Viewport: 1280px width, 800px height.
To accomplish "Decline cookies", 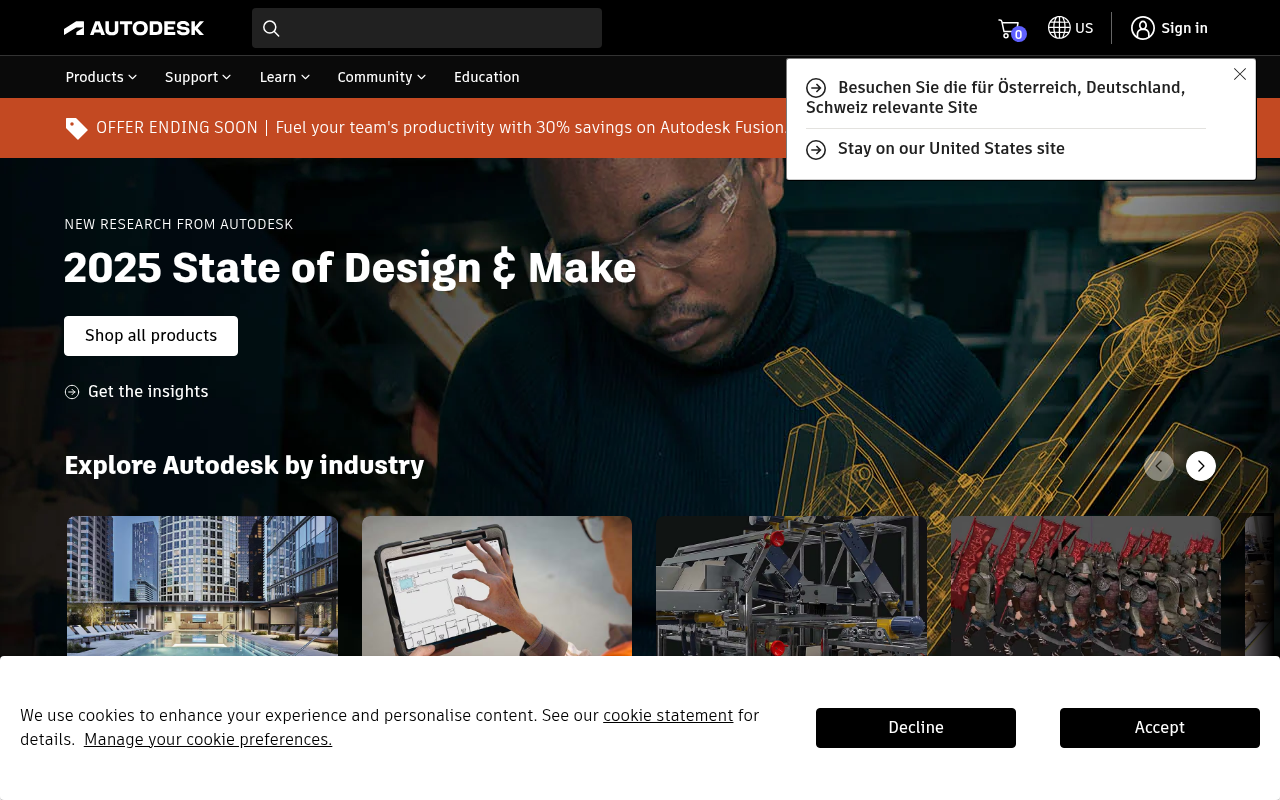I will click(916, 728).
